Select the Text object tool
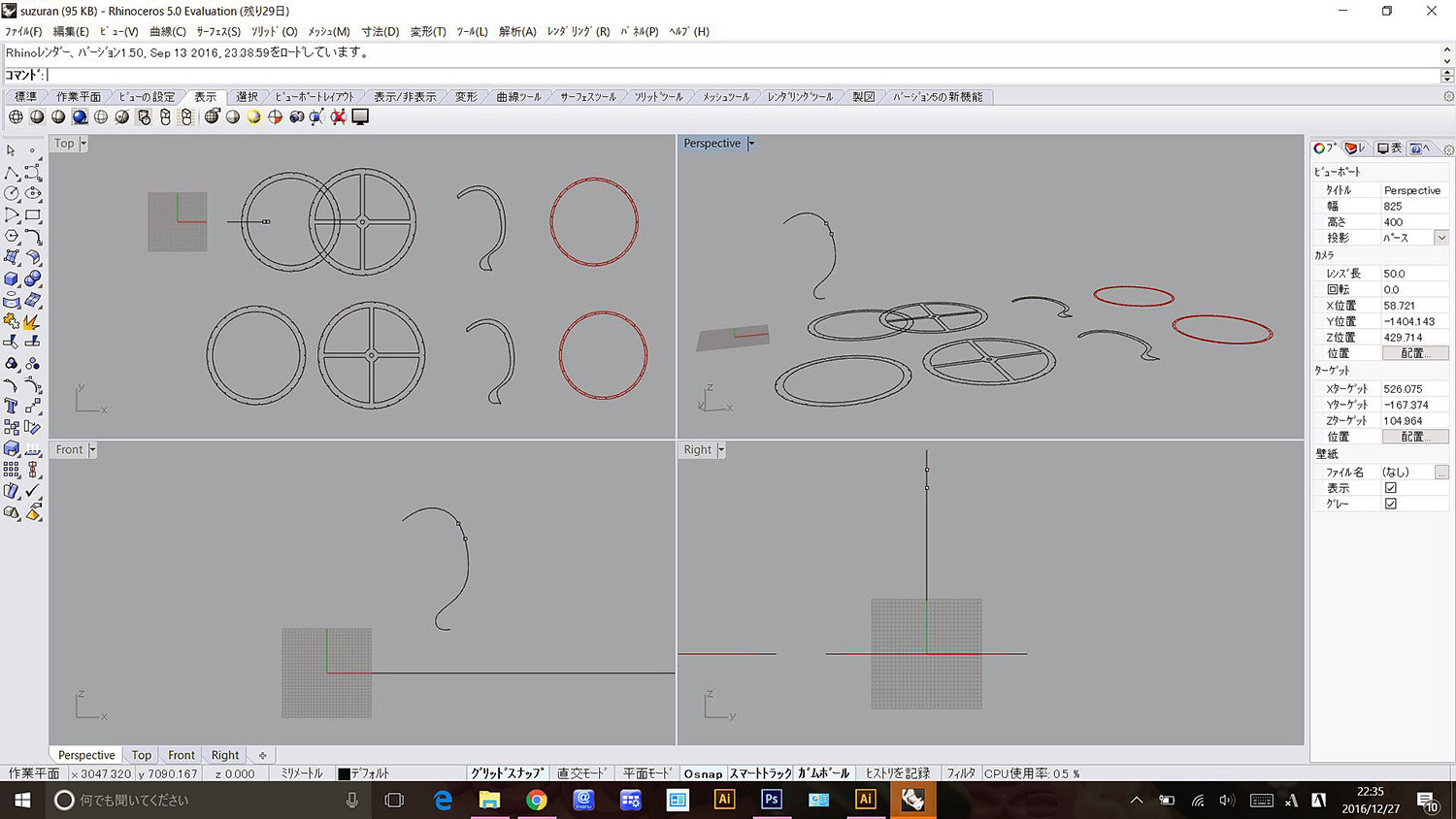1456x819 pixels. coord(12,406)
